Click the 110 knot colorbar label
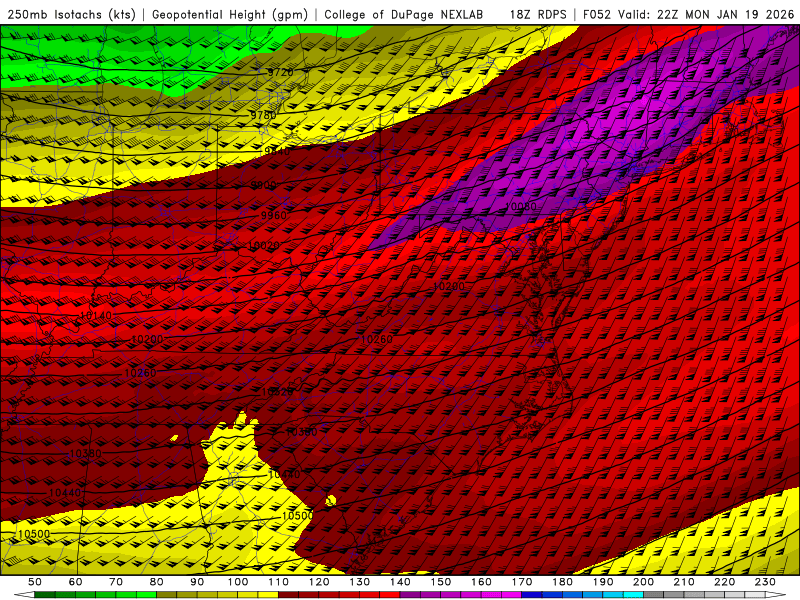800x600 pixels. point(279,582)
